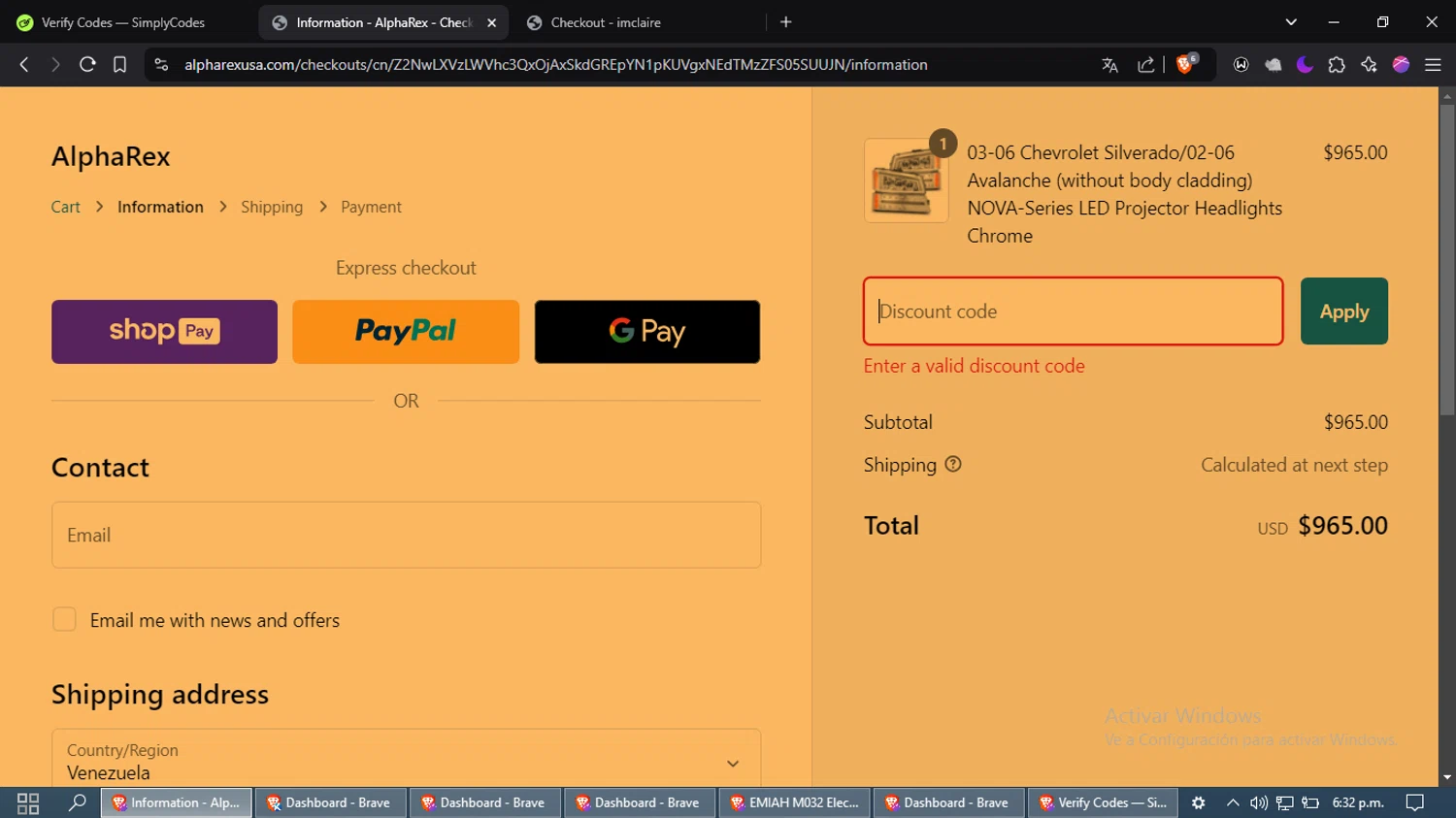Click the Express checkout label
The height and width of the screenshot is (818, 1456).
point(406,268)
